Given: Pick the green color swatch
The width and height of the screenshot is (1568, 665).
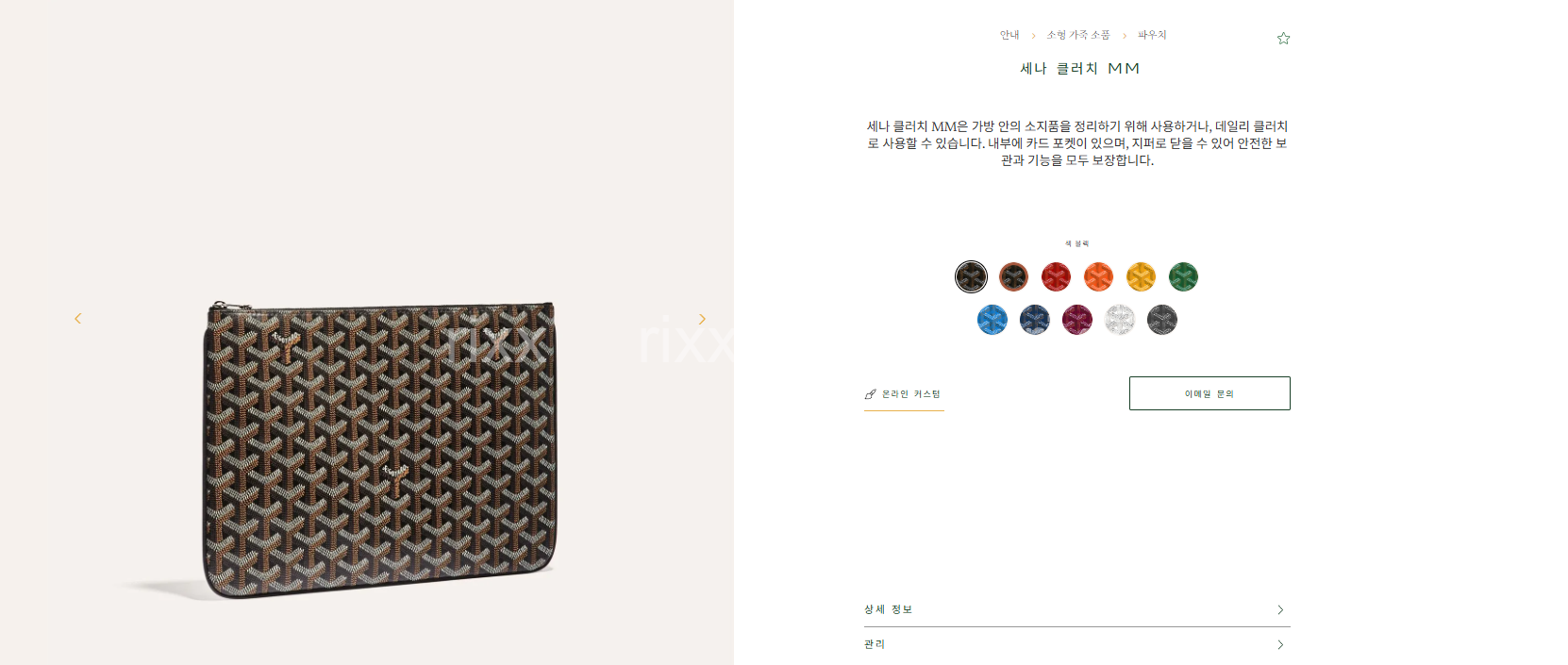Looking at the screenshot, I should tap(1183, 276).
